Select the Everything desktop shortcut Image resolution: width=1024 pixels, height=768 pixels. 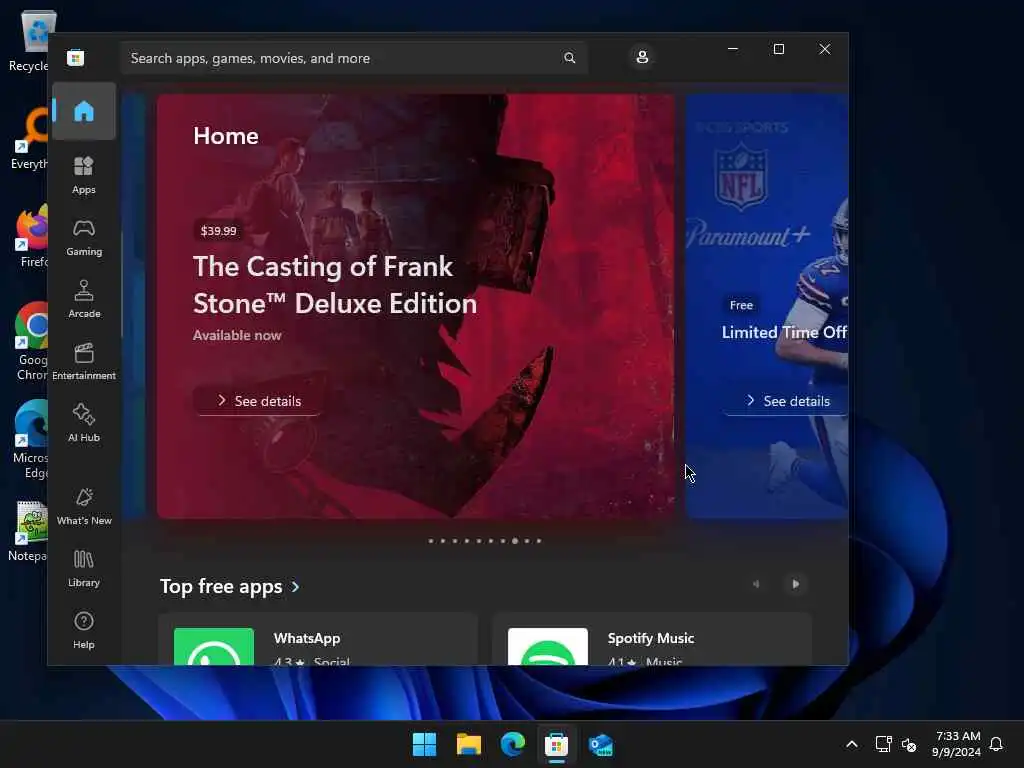click(29, 138)
